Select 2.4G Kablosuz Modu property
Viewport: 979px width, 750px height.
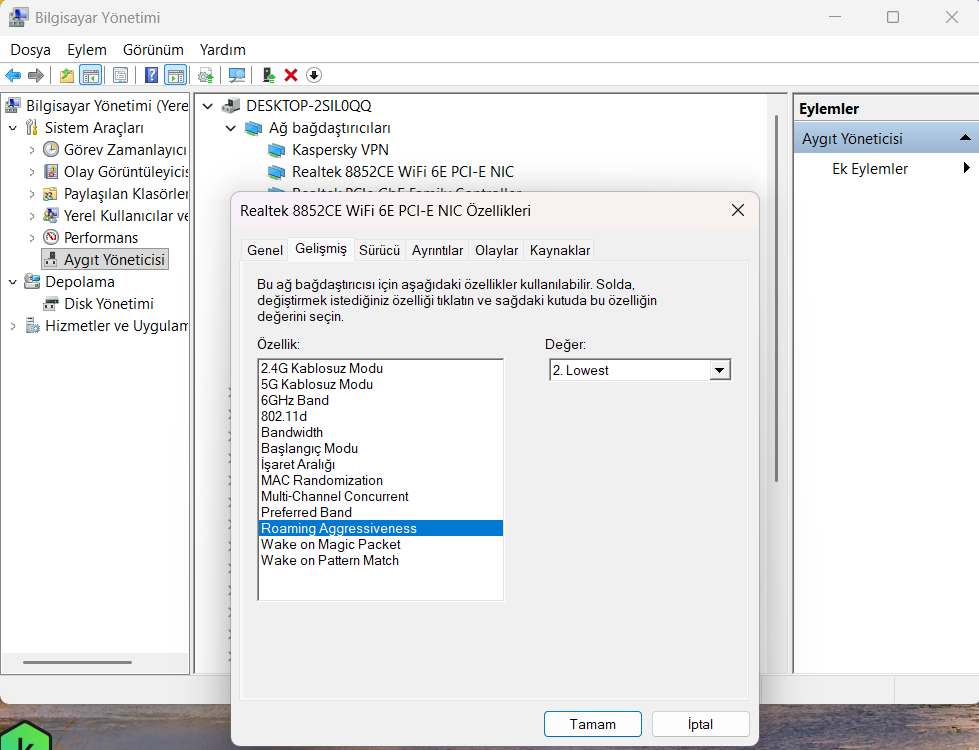coord(380,368)
